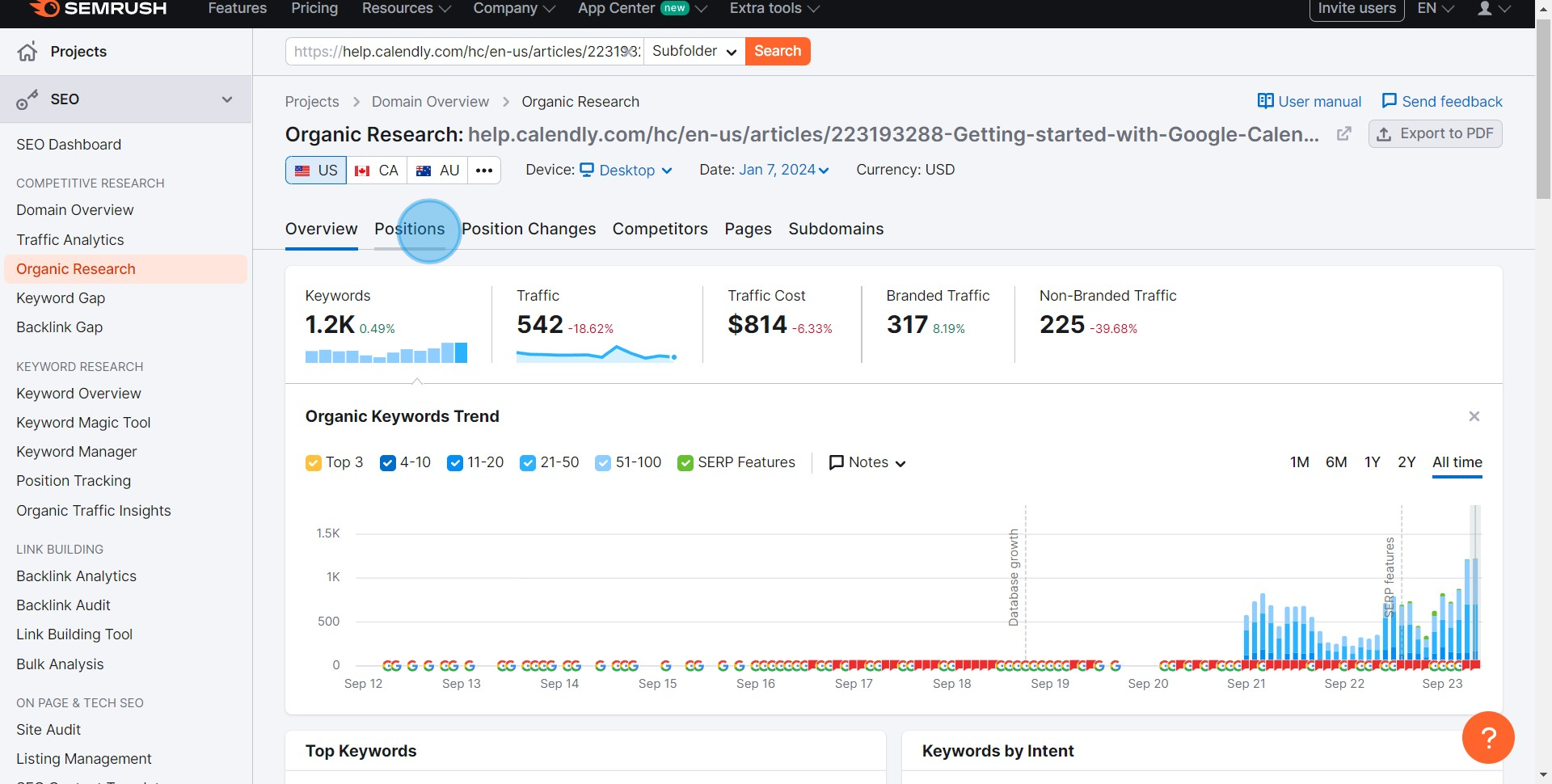Set chart range to All time

[1457, 462]
